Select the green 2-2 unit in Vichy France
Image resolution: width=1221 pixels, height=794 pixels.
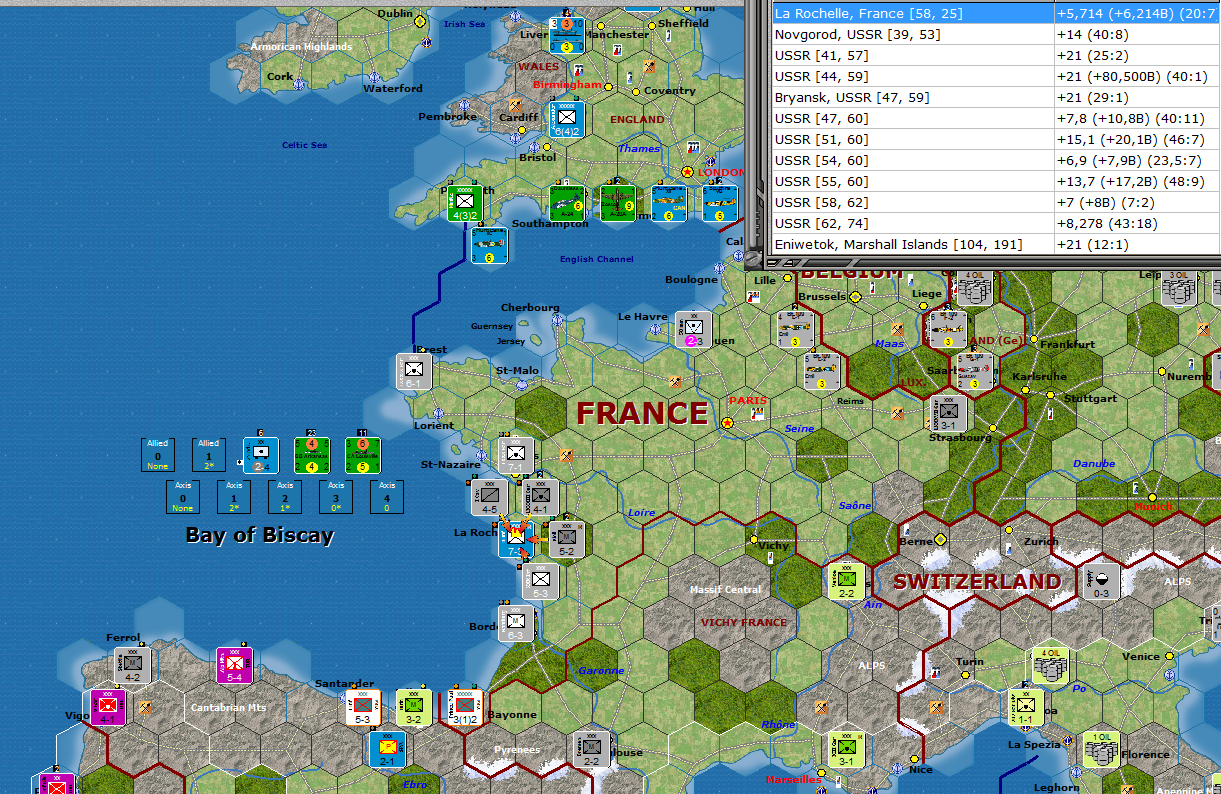[847, 581]
